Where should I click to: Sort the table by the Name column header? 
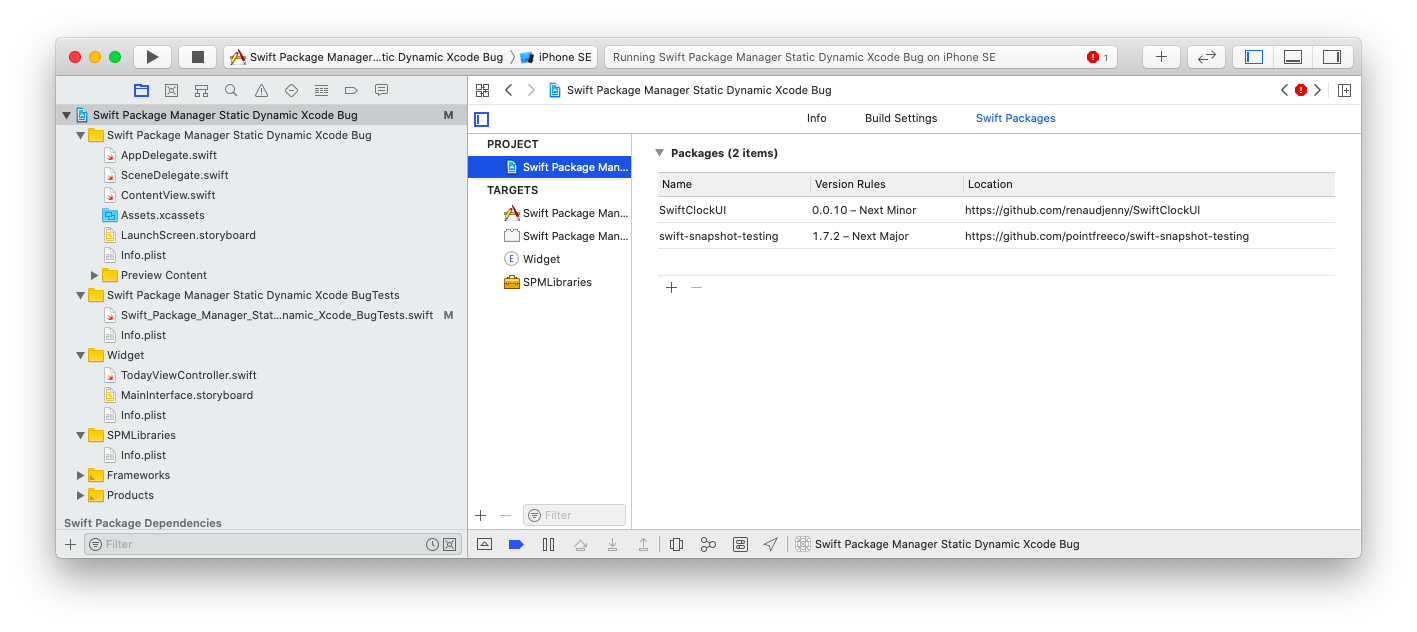tap(734, 184)
